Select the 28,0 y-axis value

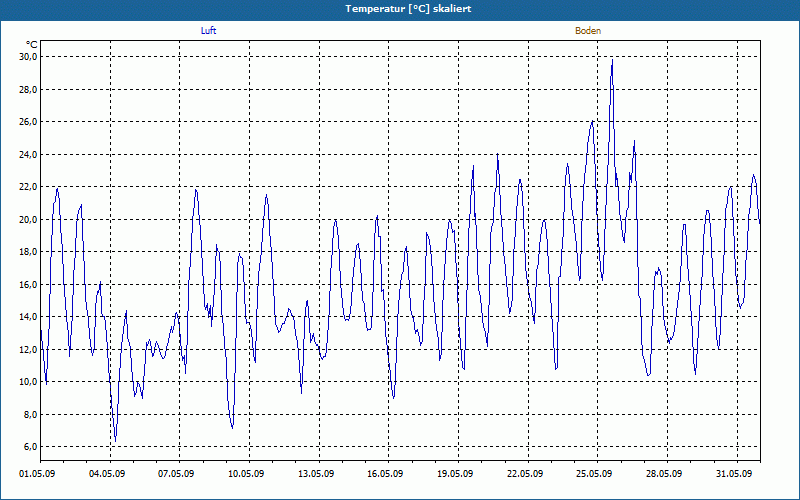29,89
